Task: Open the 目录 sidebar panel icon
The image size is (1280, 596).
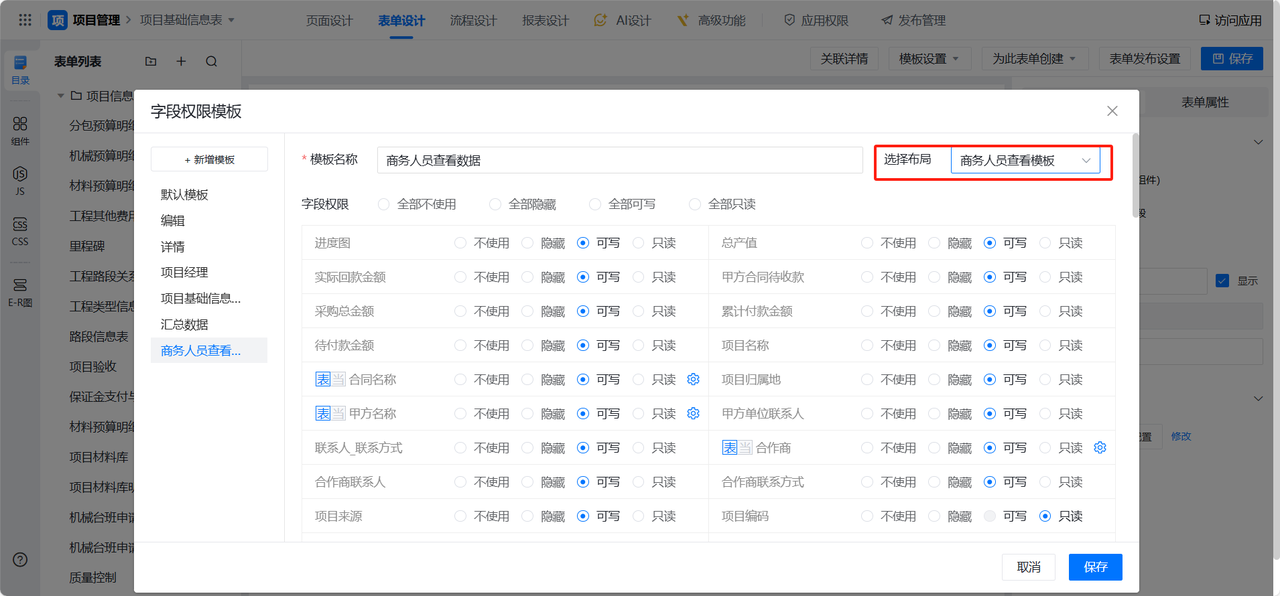Action: click(20, 69)
